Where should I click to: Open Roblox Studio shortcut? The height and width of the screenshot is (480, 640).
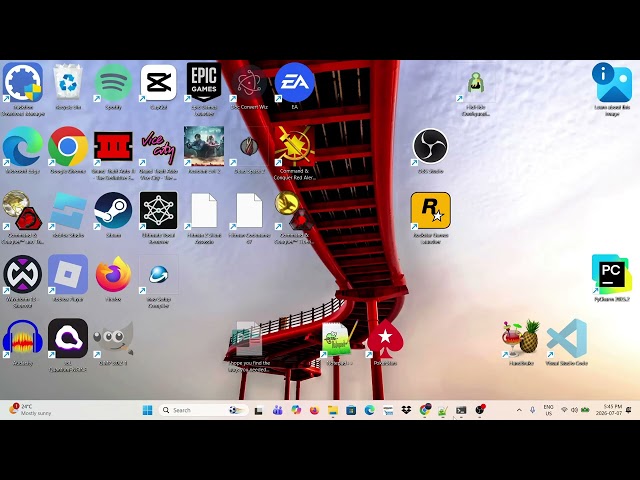point(68,211)
